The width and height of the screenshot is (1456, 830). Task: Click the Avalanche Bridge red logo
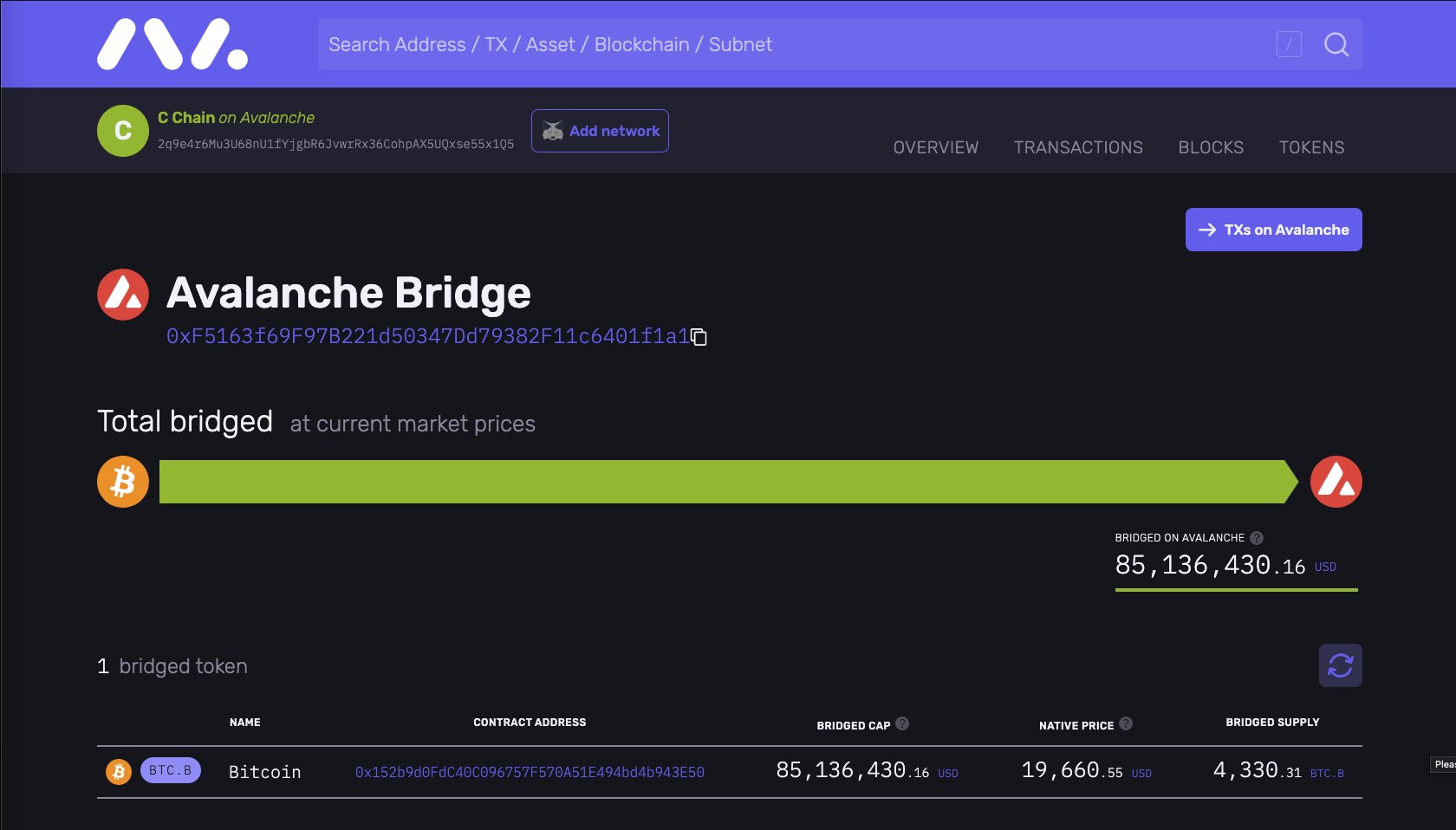[122, 294]
